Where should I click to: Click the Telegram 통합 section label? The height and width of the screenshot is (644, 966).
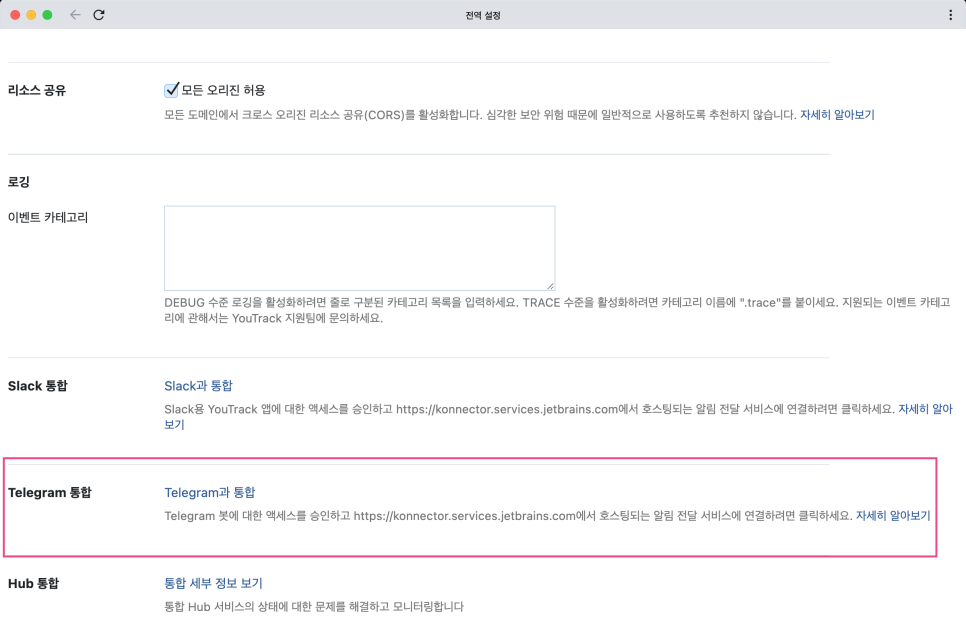pyautogui.click(x=50, y=492)
